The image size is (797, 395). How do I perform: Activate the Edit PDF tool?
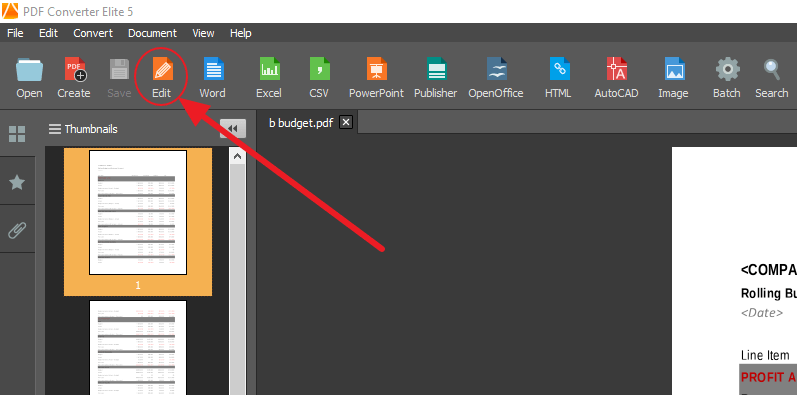(162, 70)
